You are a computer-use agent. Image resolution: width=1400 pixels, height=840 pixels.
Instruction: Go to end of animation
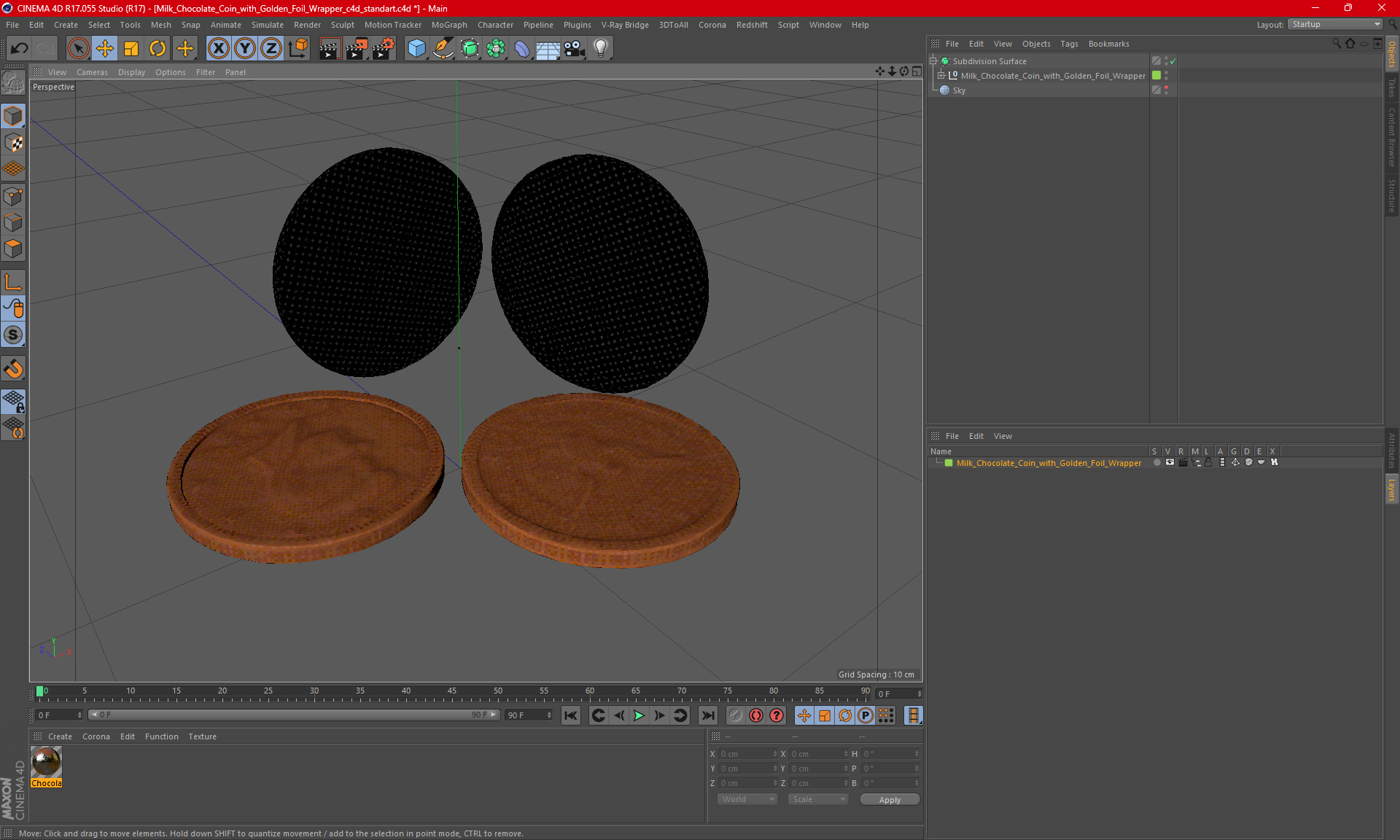point(707,715)
